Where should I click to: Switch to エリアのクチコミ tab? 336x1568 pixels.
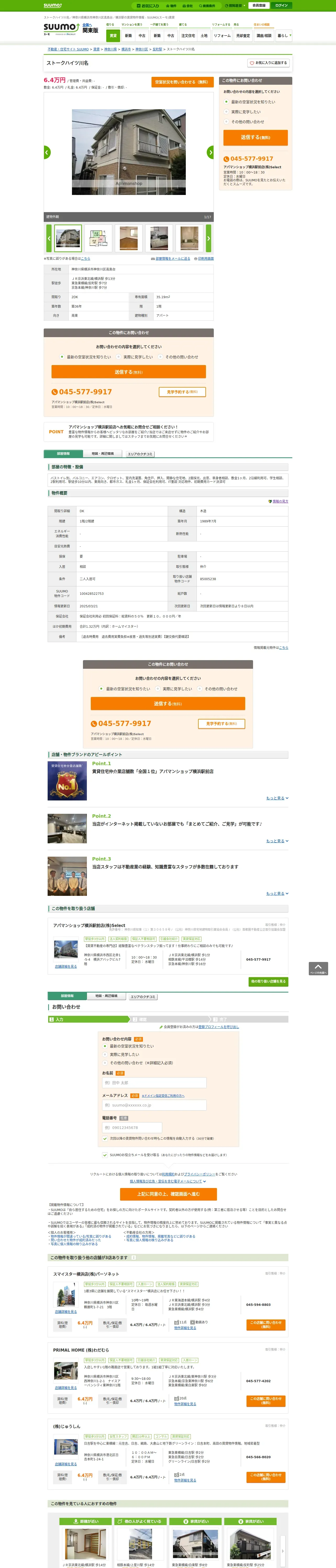pyautogui.click(x=140, y=454)
